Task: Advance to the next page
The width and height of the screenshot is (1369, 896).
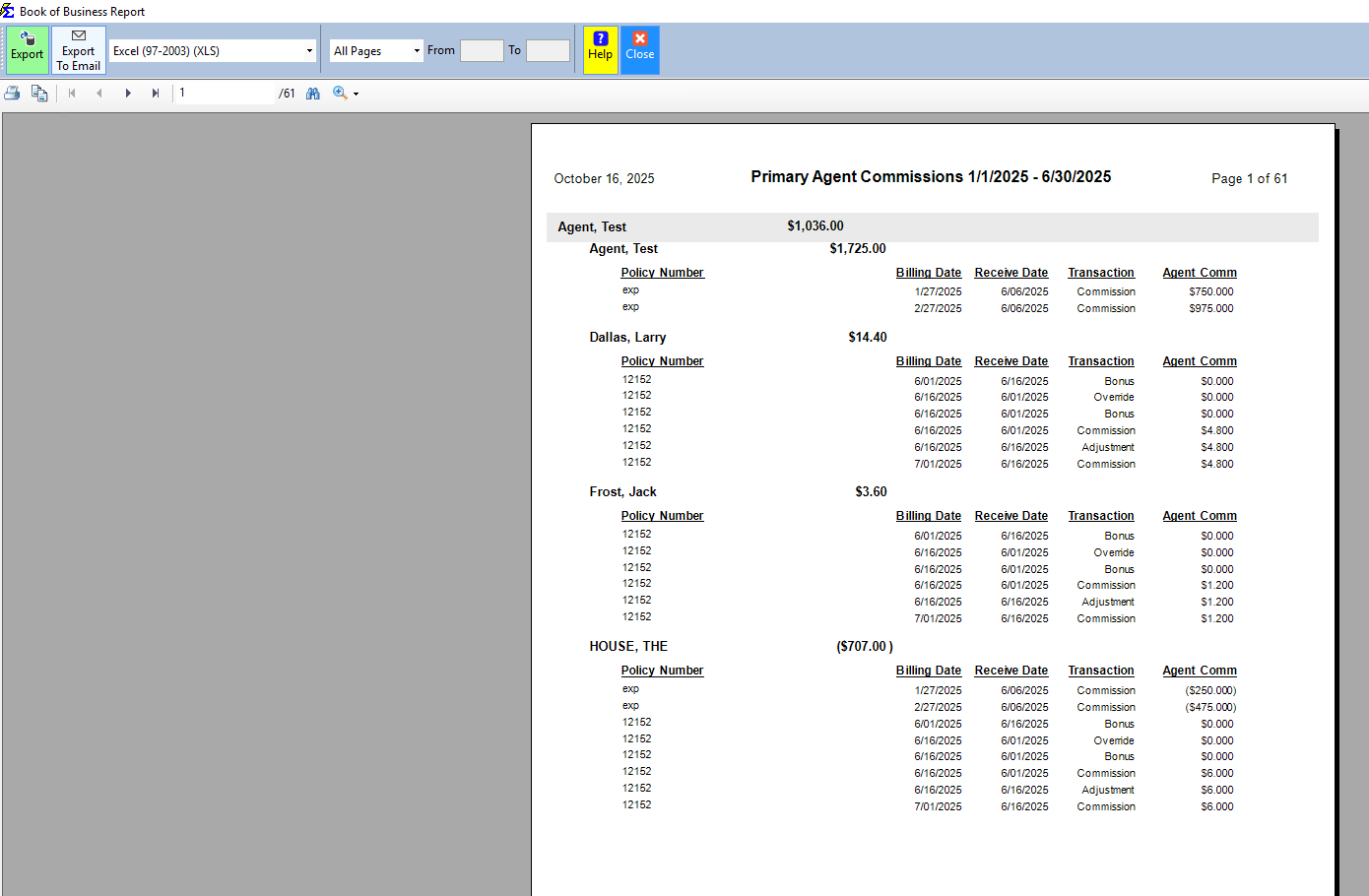Action: coord(128,93)
